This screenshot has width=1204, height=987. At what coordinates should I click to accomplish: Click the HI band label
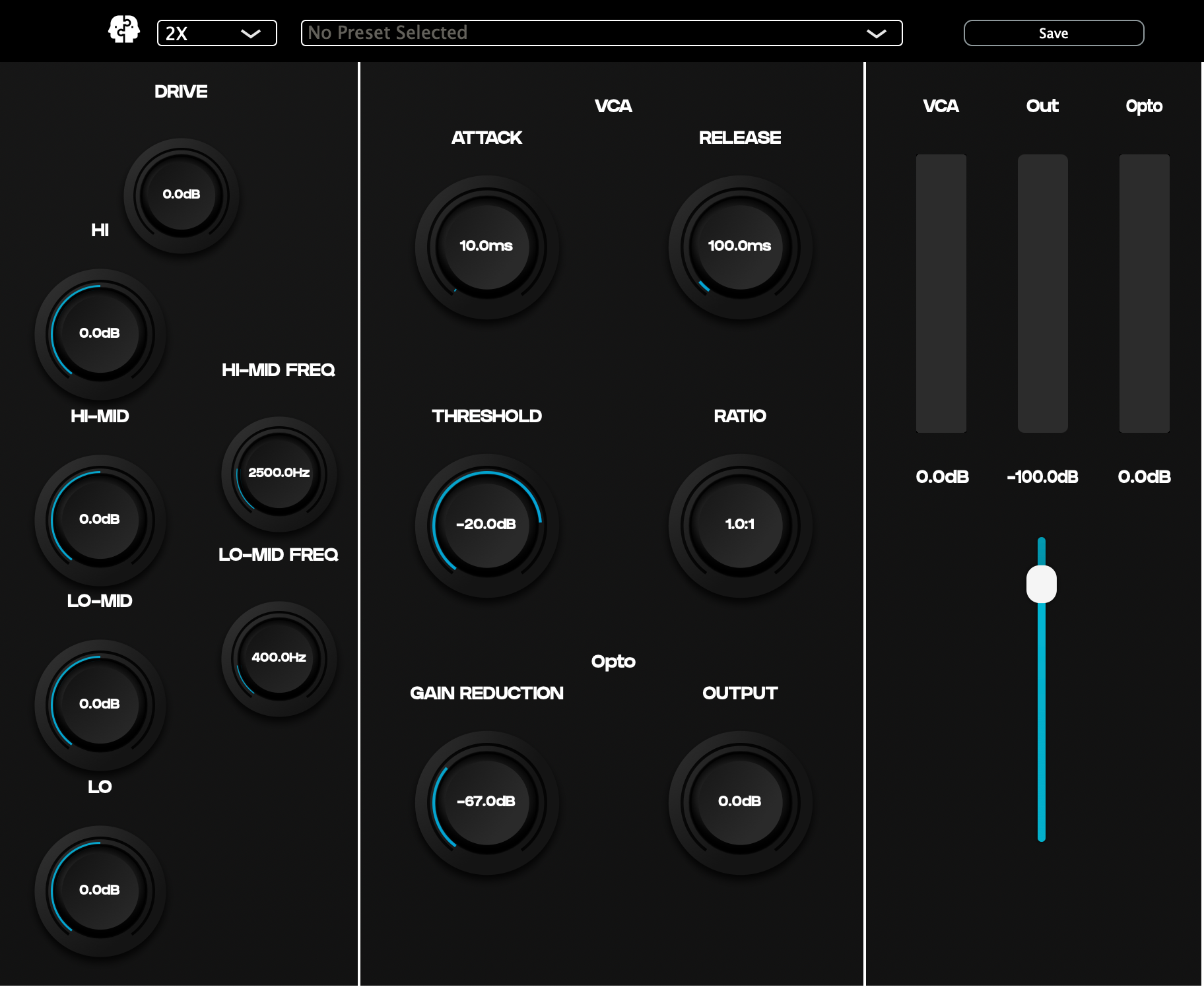tap(100, 230)
